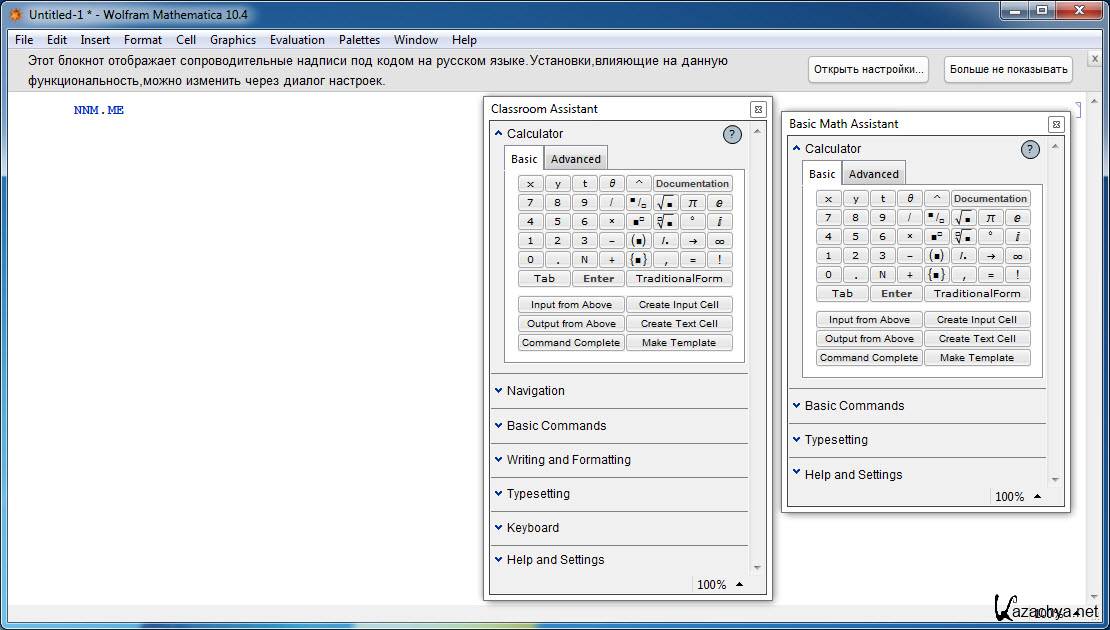This screenshot has width=1110, height=630.
Task: Click the infinity symbol in Basic Math Assistant
Action: tap(1017, 256)
